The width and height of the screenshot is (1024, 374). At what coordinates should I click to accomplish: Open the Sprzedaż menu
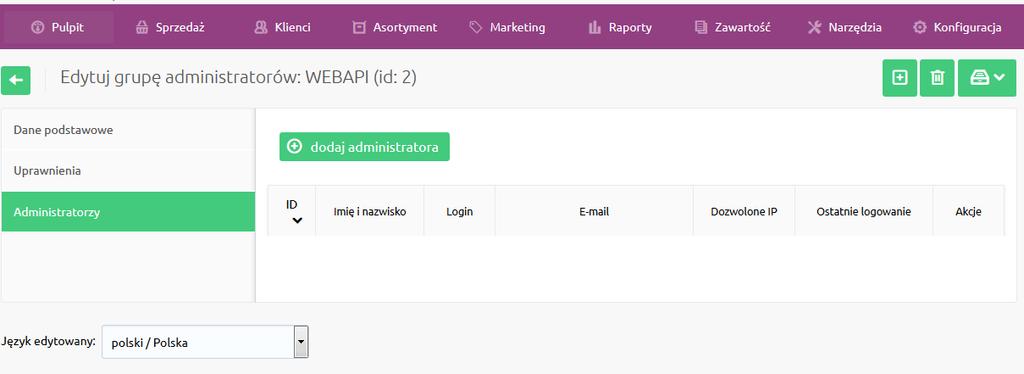[x=170, y=27]
